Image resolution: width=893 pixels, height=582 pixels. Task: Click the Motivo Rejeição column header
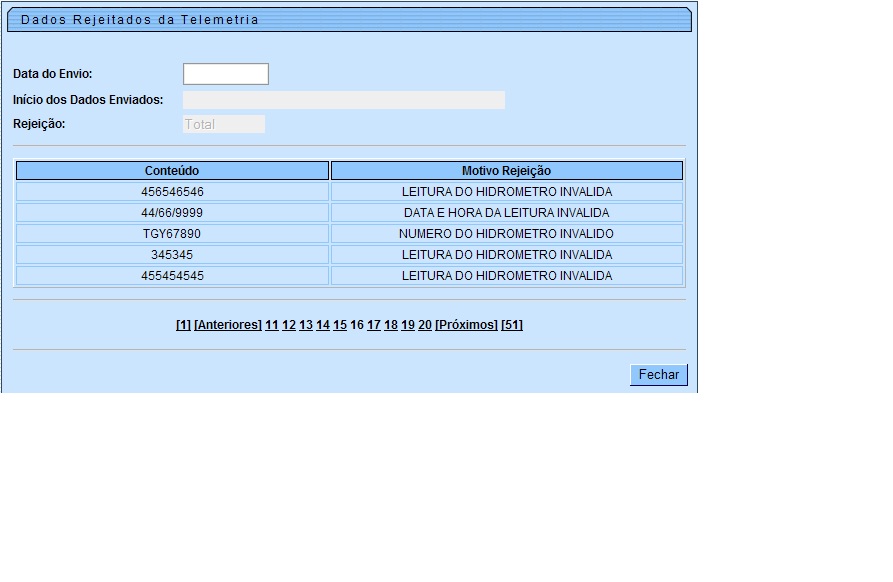click(506, 171)
